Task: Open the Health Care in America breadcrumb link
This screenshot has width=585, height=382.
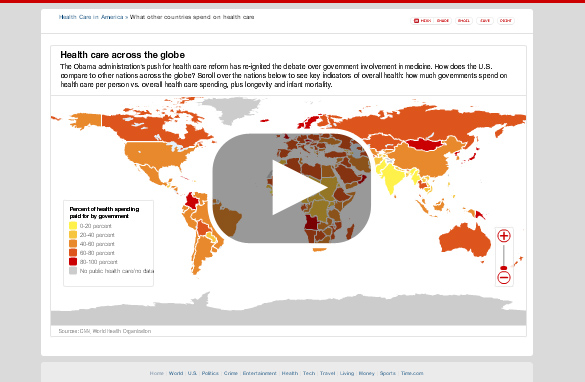Action: [x=91, y=17]
